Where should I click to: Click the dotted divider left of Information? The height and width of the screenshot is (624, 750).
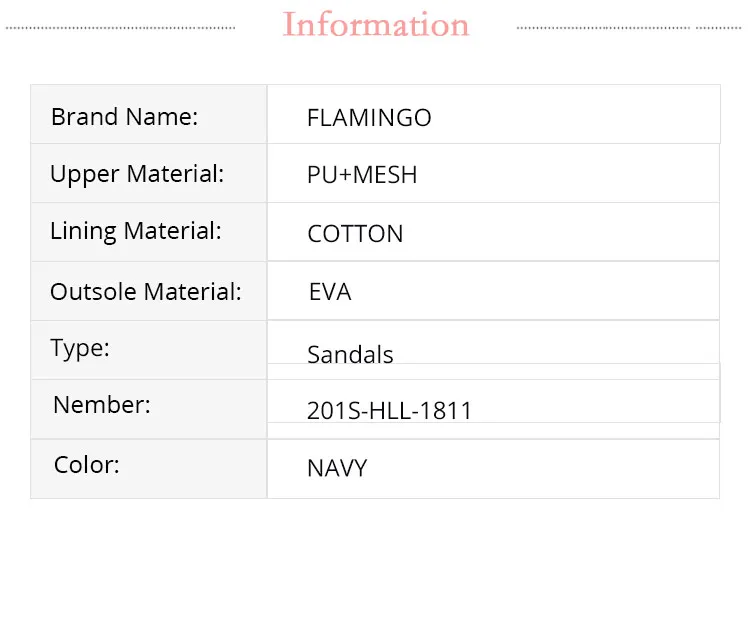(x=120, y=28)
